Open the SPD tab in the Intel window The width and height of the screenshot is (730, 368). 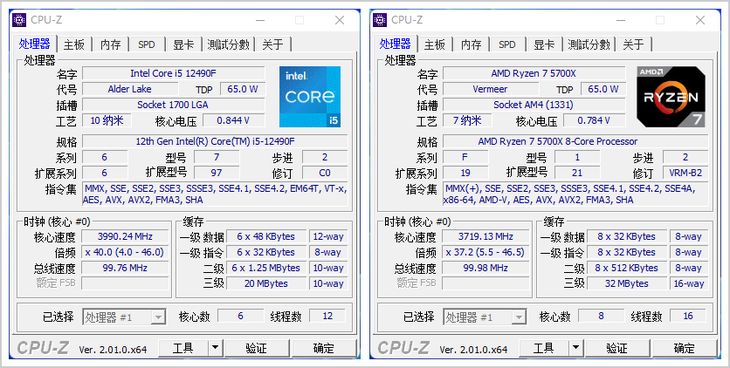tap(146, 45)
